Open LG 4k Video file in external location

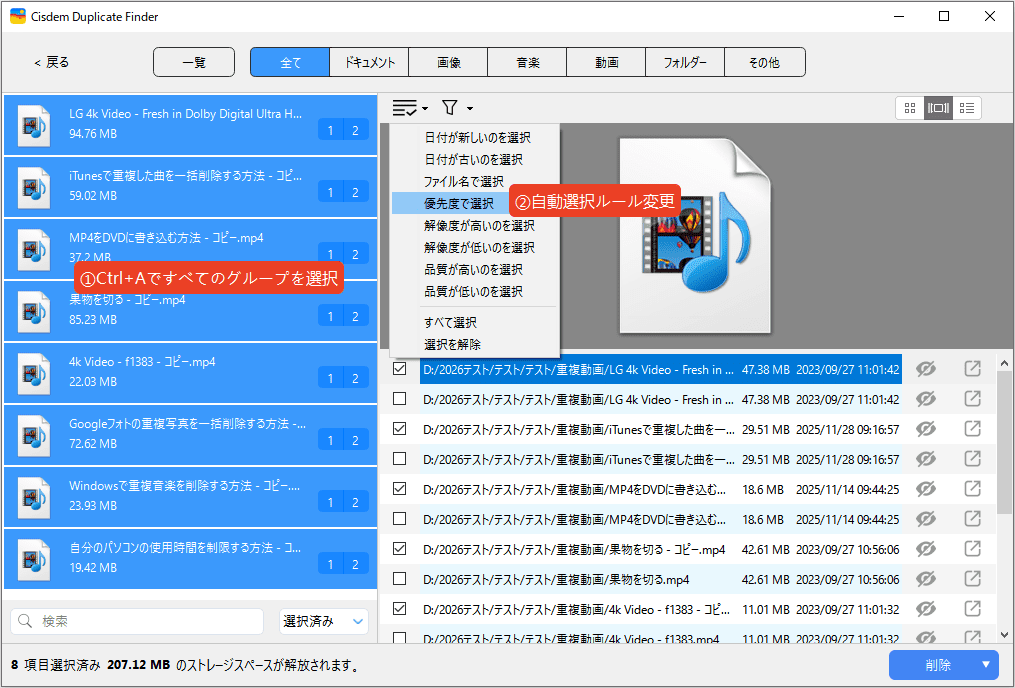point(972,369)
